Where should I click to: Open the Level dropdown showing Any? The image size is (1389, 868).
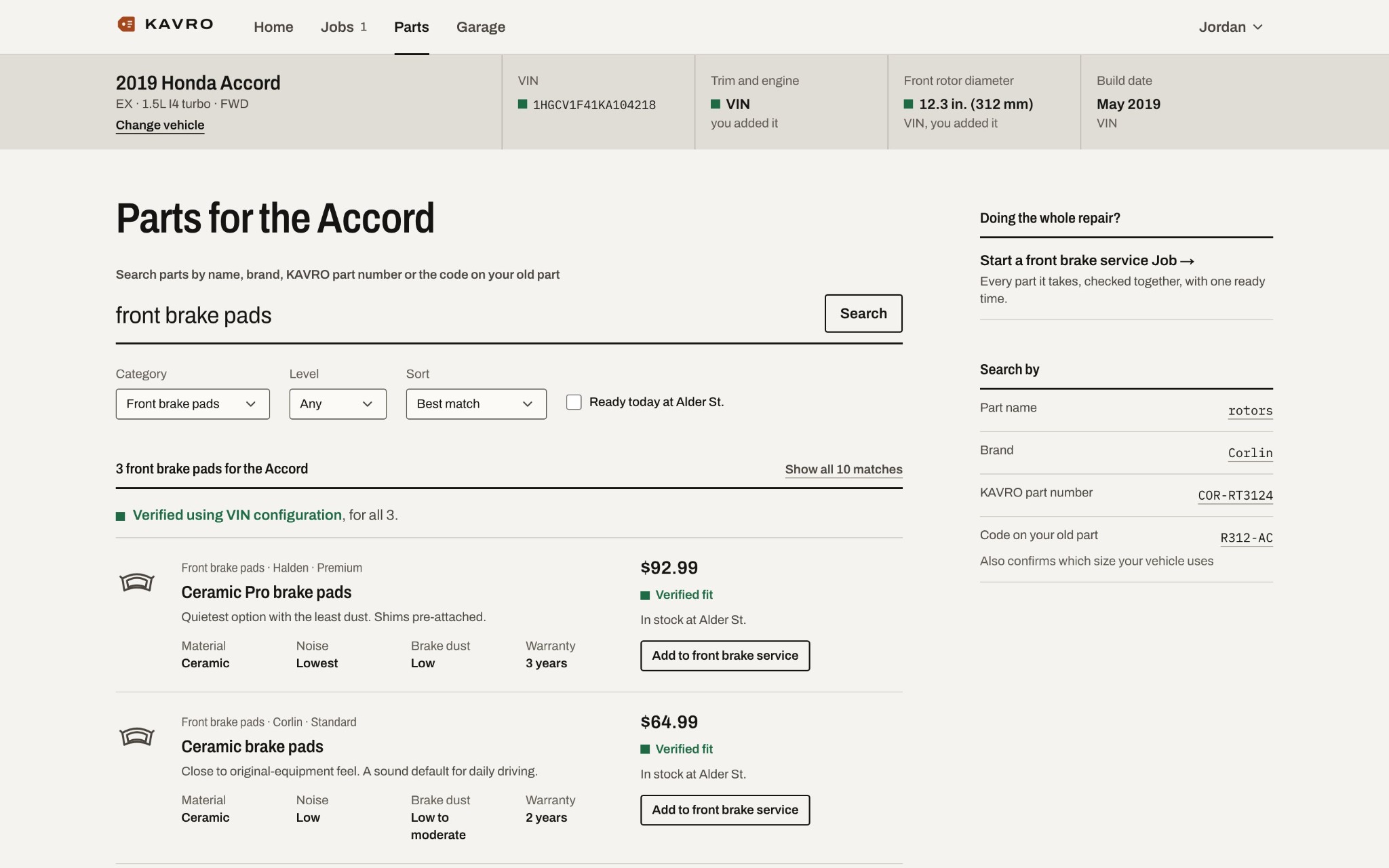[x=338, y=403]
